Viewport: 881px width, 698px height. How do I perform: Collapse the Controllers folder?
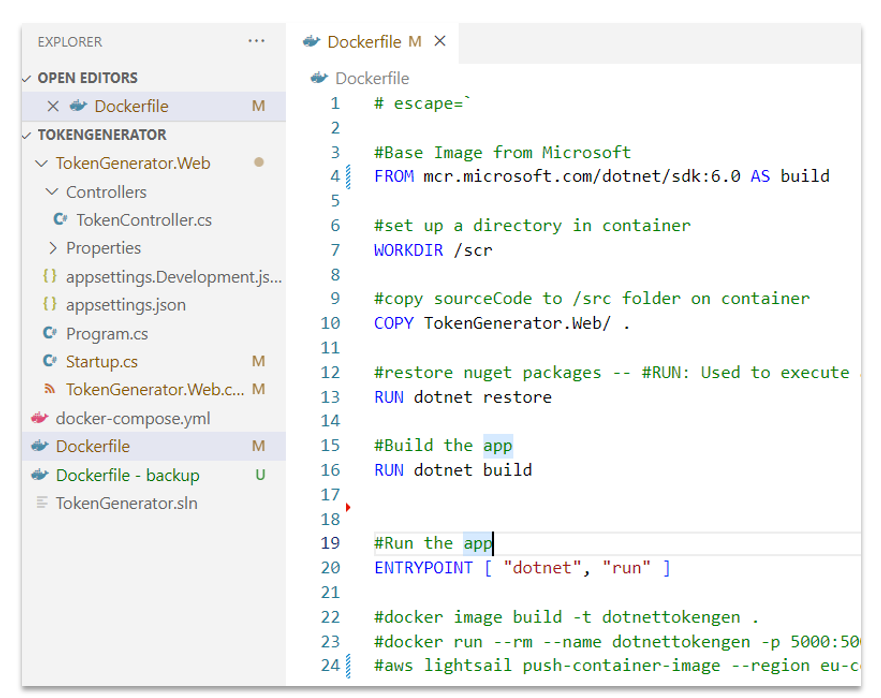click(x=52, y=192)
